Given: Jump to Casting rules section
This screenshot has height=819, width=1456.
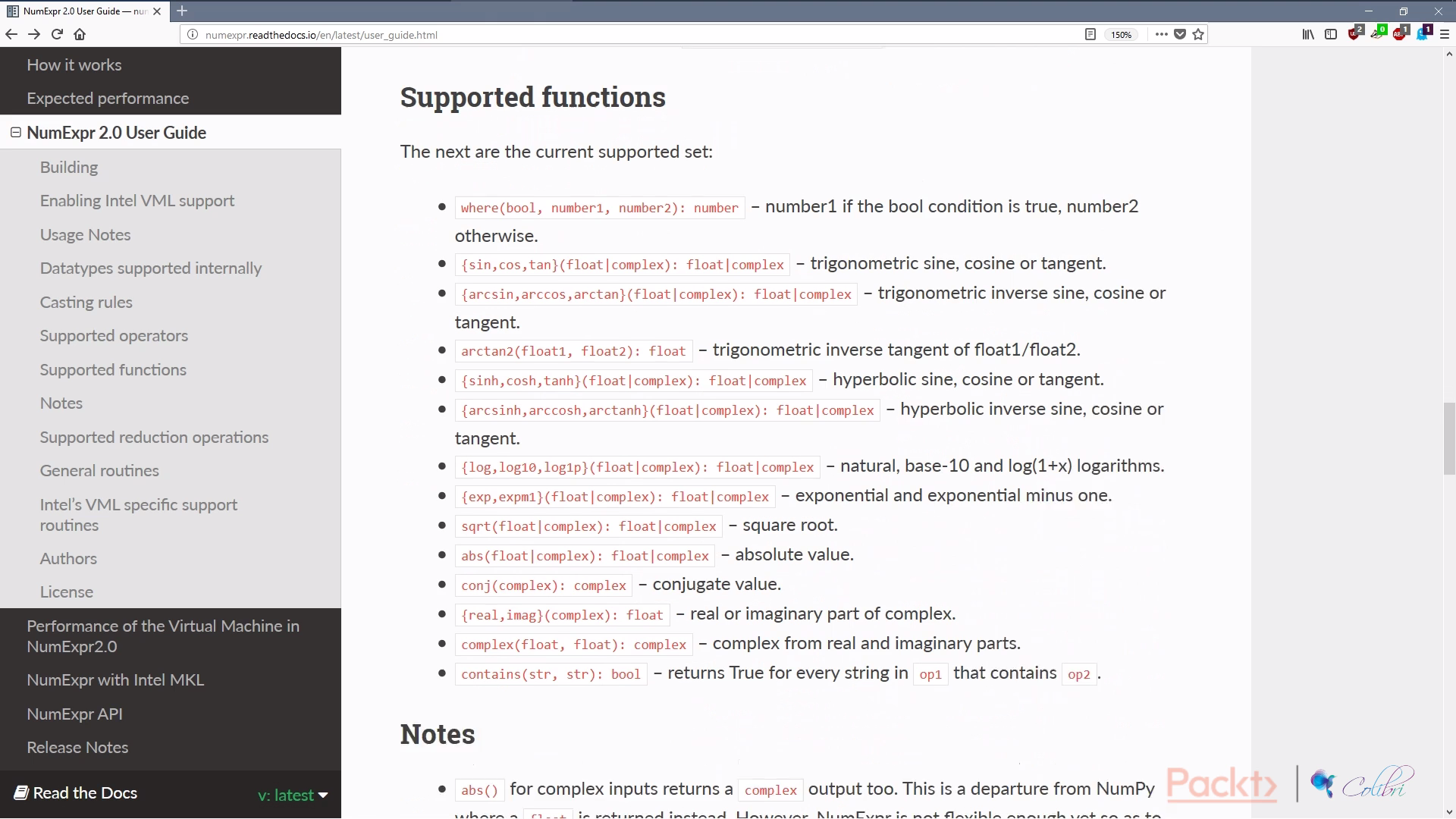Looking at the screenshot, I should 86,303.
